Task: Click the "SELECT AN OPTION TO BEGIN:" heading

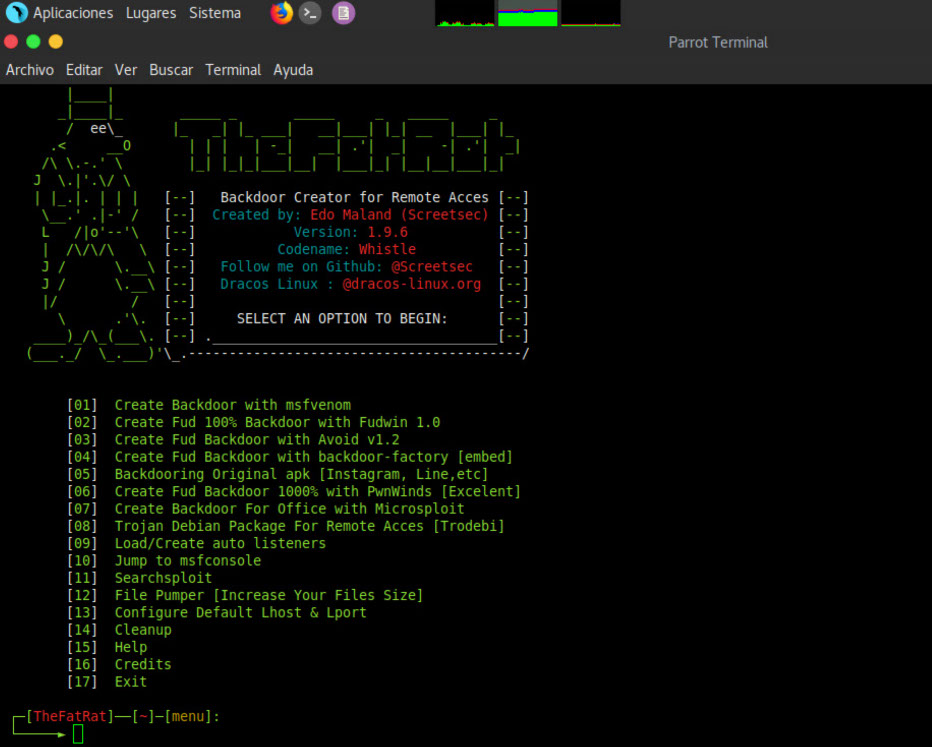Action: pyautogui.click(x=342, y=319)
